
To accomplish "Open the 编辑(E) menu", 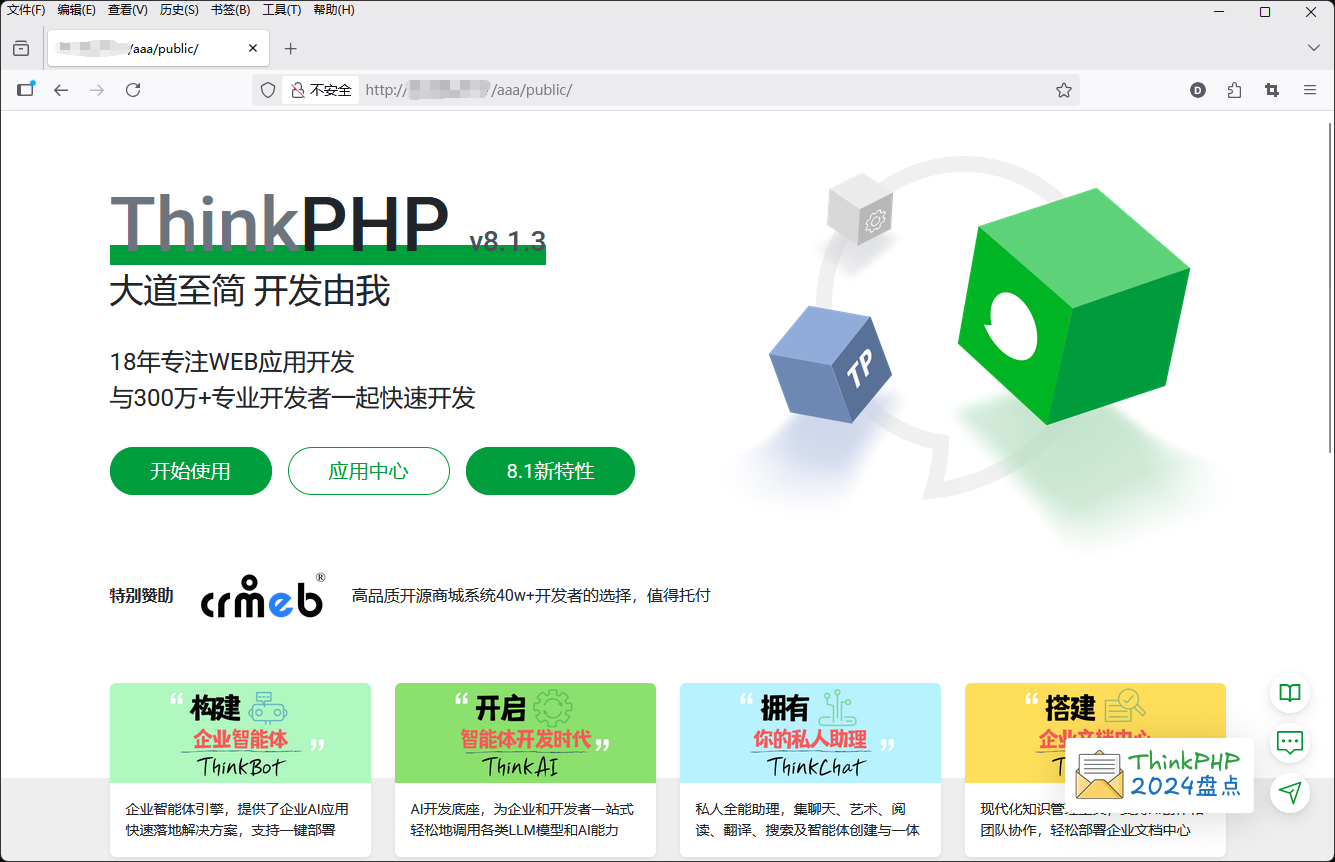I will point(77,10).
